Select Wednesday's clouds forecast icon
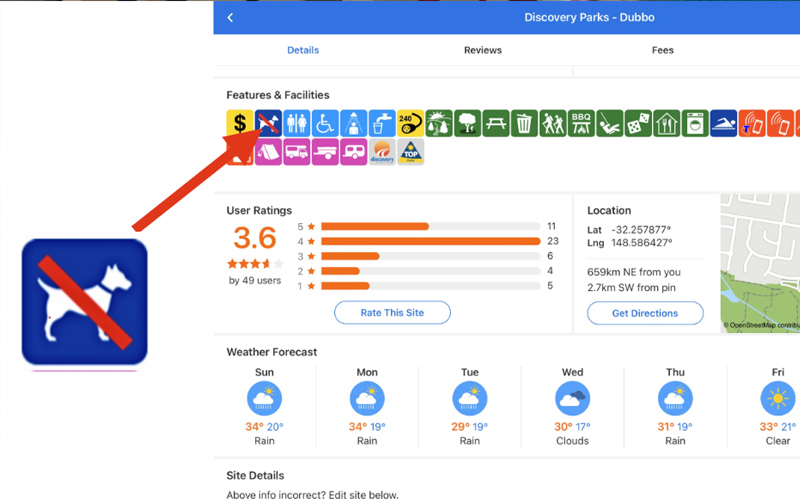This screenshot has height=500, width=800. [x=572, y=398]
